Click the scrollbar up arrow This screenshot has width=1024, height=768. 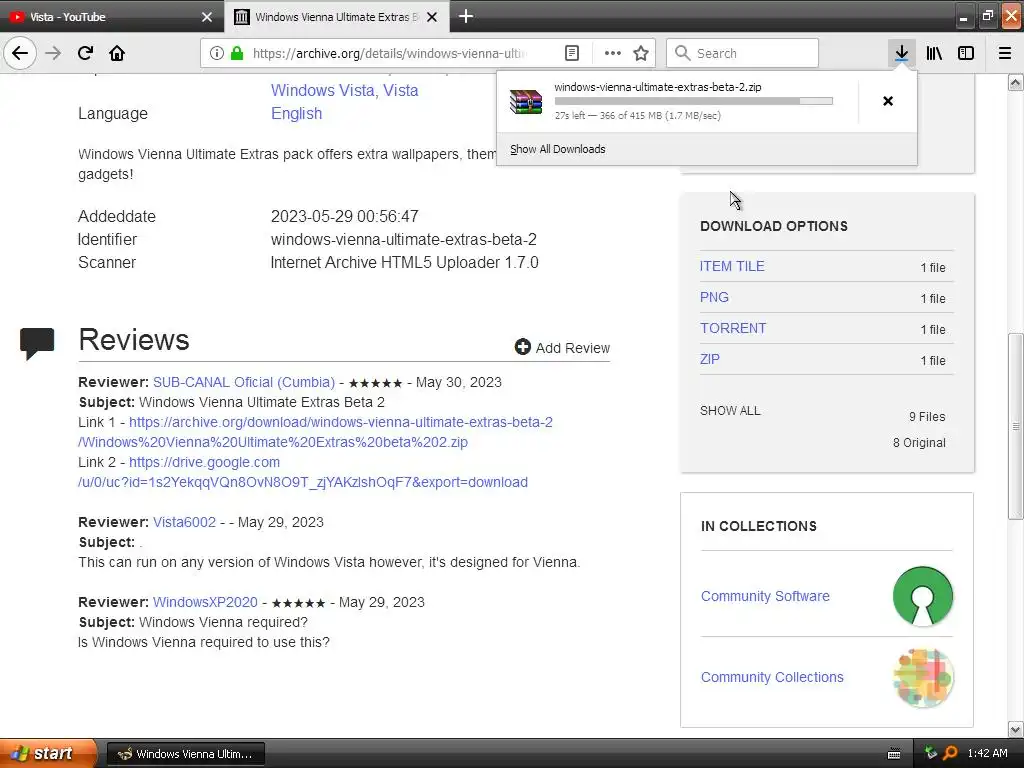[1015, 82]
